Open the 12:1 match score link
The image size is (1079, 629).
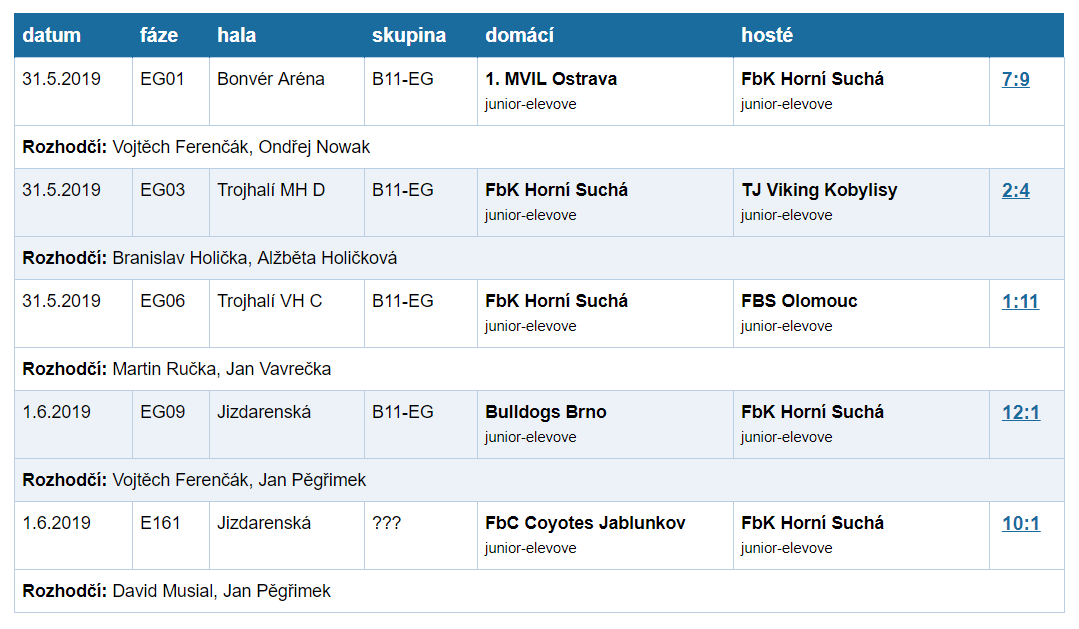tap(1021, 412)
